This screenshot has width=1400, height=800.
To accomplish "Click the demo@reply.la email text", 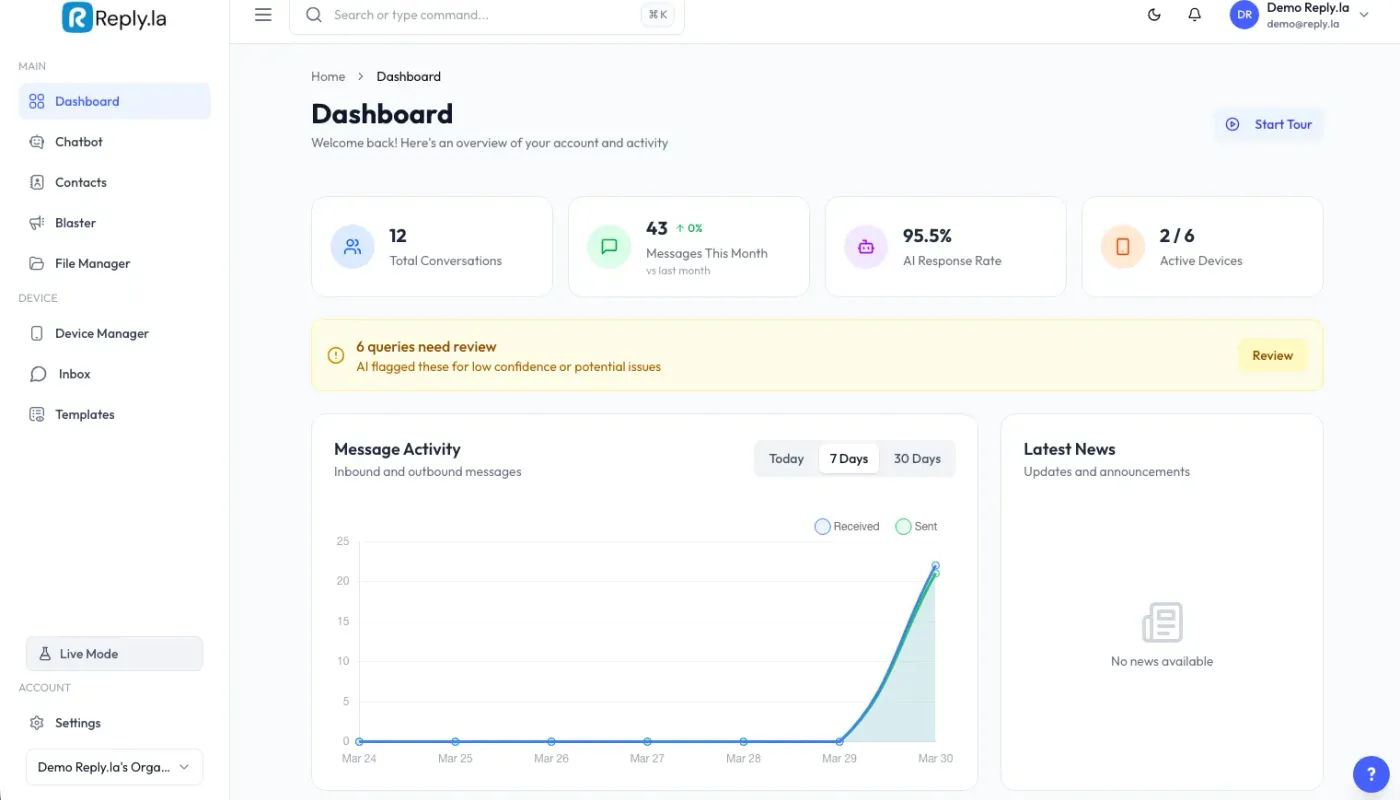I will coord(1303,24).
